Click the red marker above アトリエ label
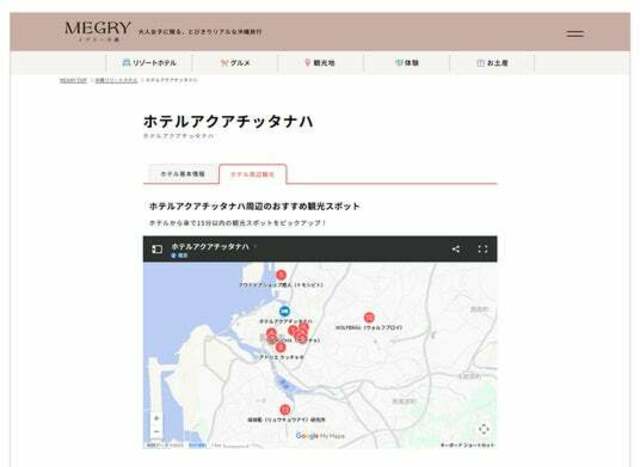Screen dimensions: 640x467 pos(280,347)
